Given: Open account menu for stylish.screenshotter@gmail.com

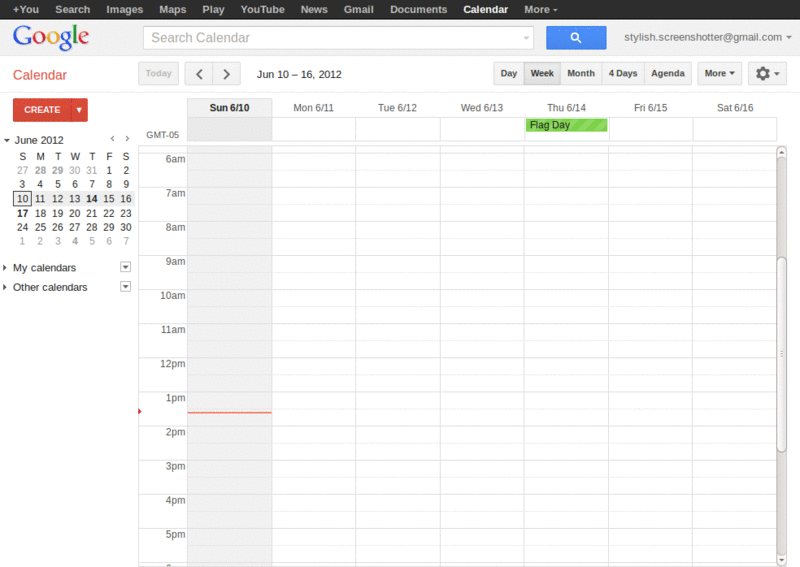Looking at the screenshot, I should 708,37.
